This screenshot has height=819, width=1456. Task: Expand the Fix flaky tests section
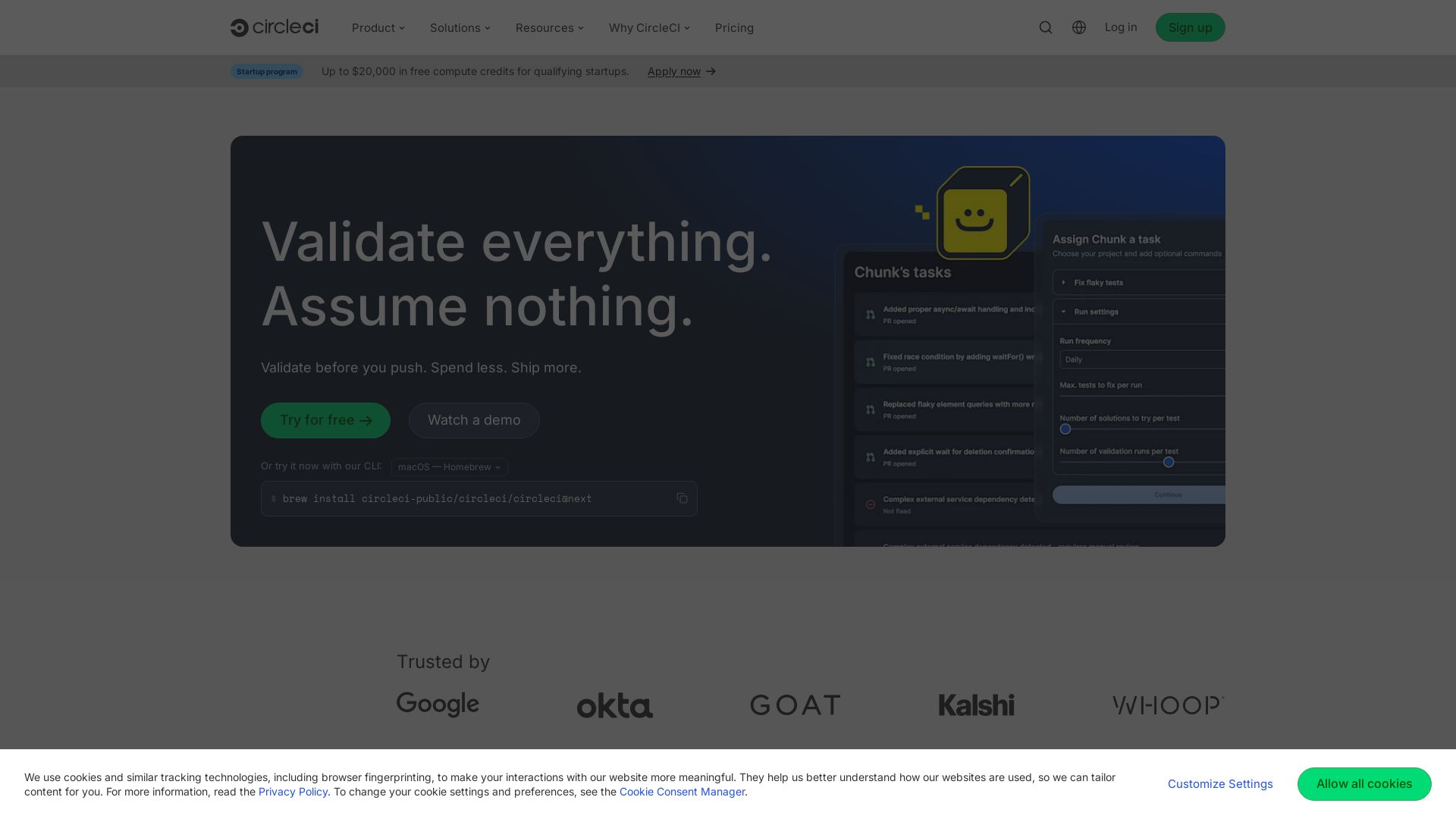(1139, 282)
